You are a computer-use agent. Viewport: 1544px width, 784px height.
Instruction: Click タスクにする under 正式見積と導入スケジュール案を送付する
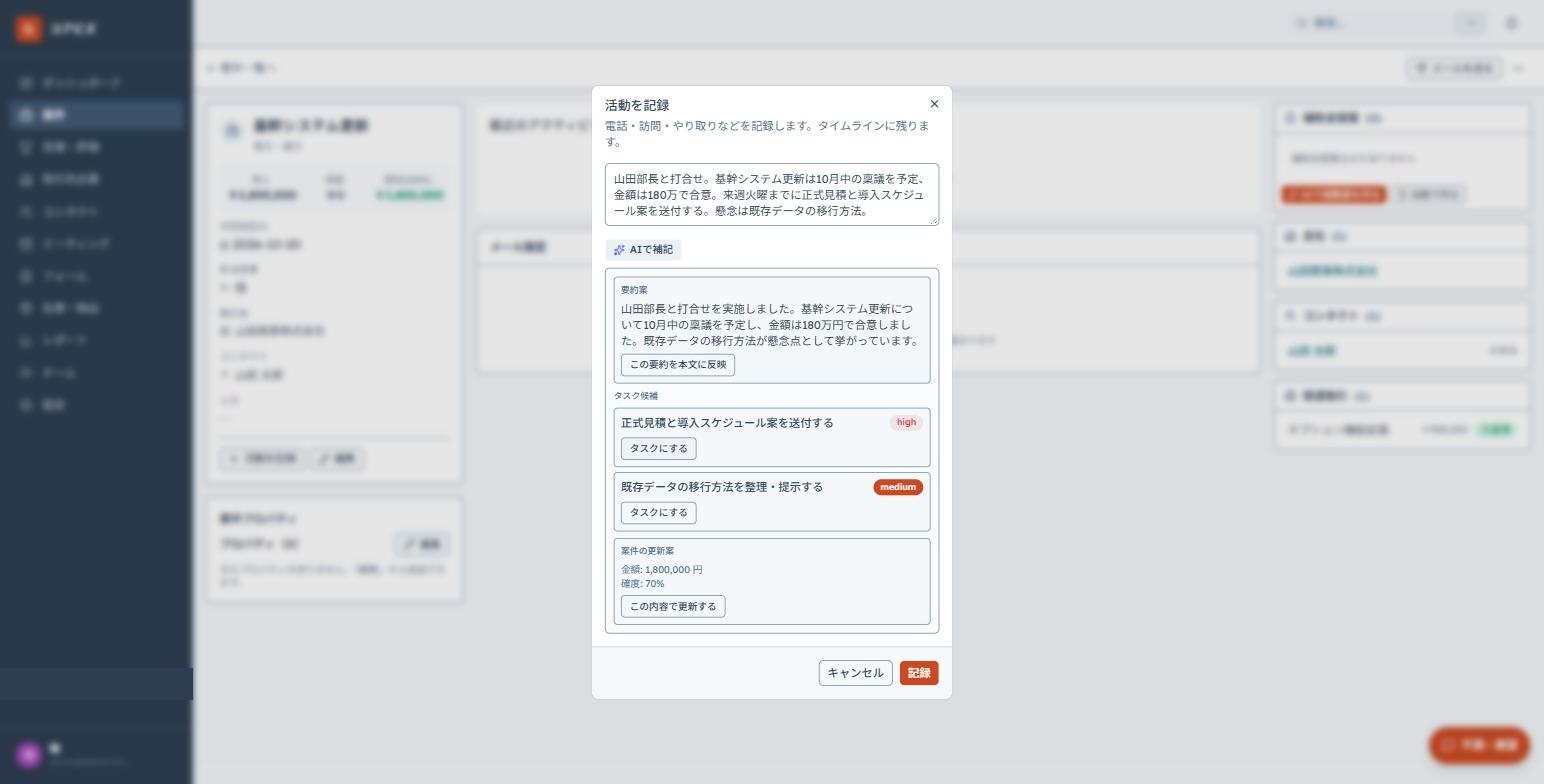(x=659, y=449)
